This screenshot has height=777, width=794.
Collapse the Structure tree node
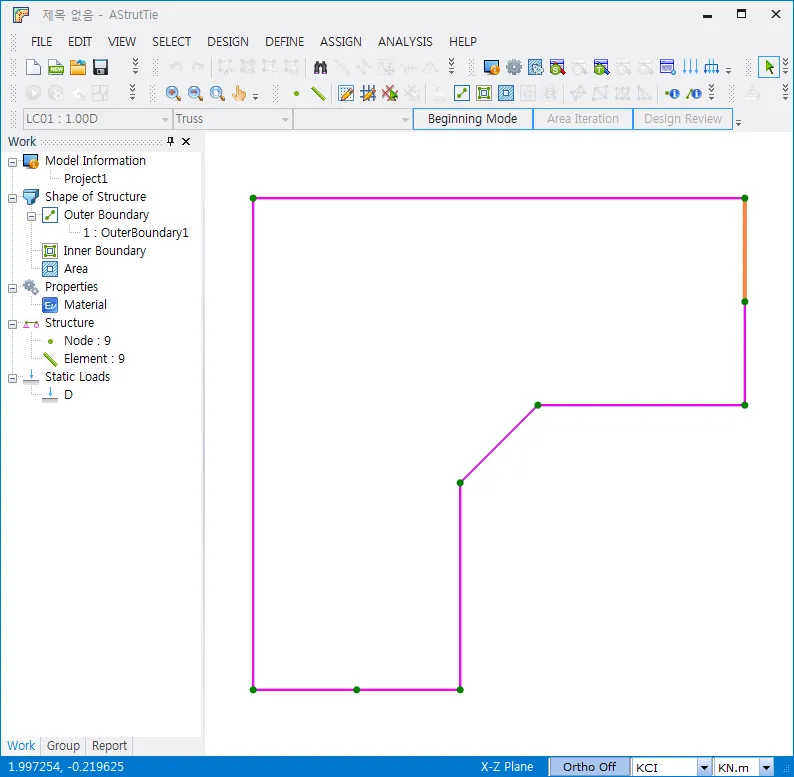pyautogui.click(x=12, y=324)
